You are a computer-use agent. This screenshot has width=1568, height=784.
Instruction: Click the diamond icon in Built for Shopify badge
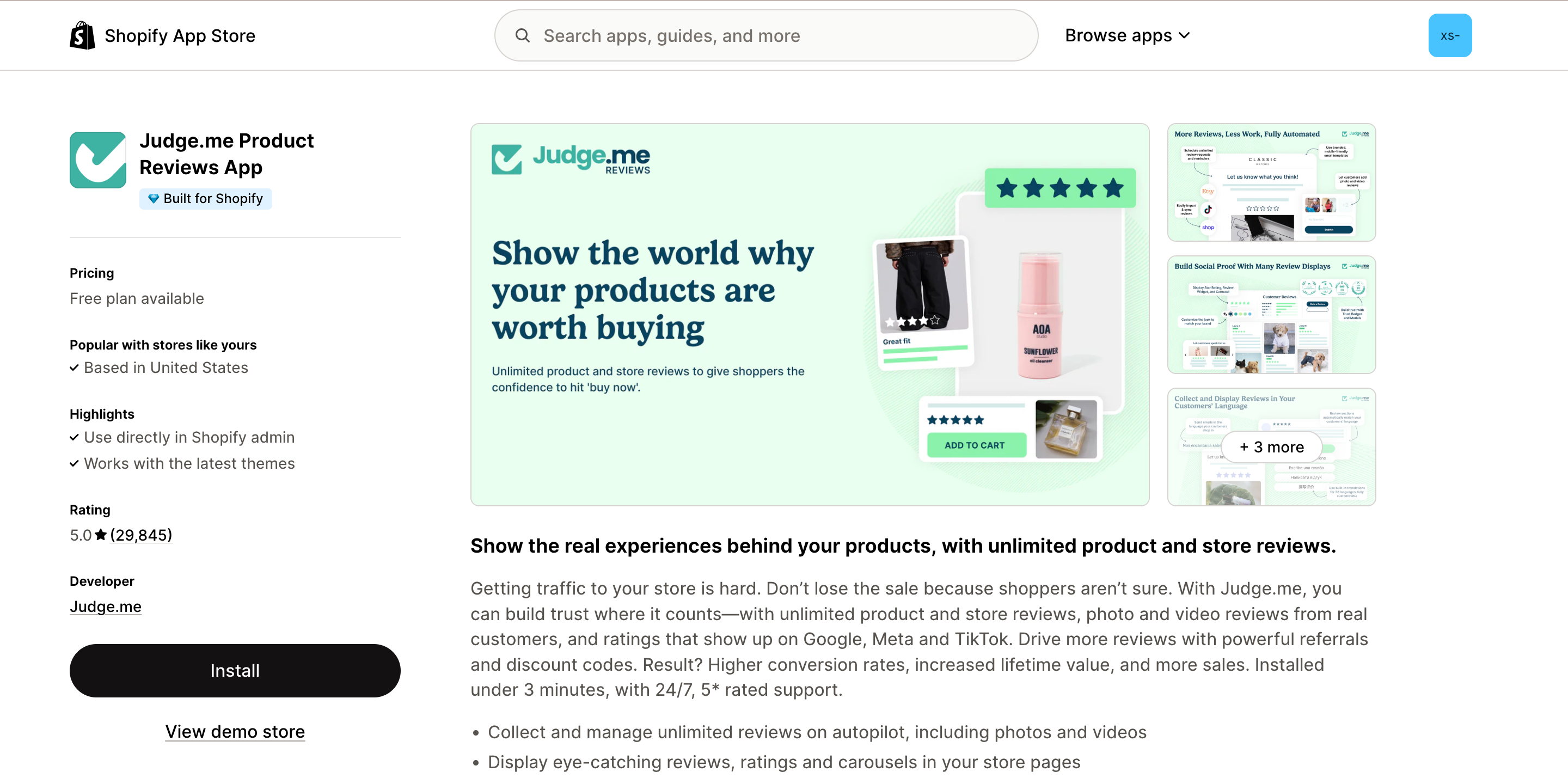tap(154, 198)
